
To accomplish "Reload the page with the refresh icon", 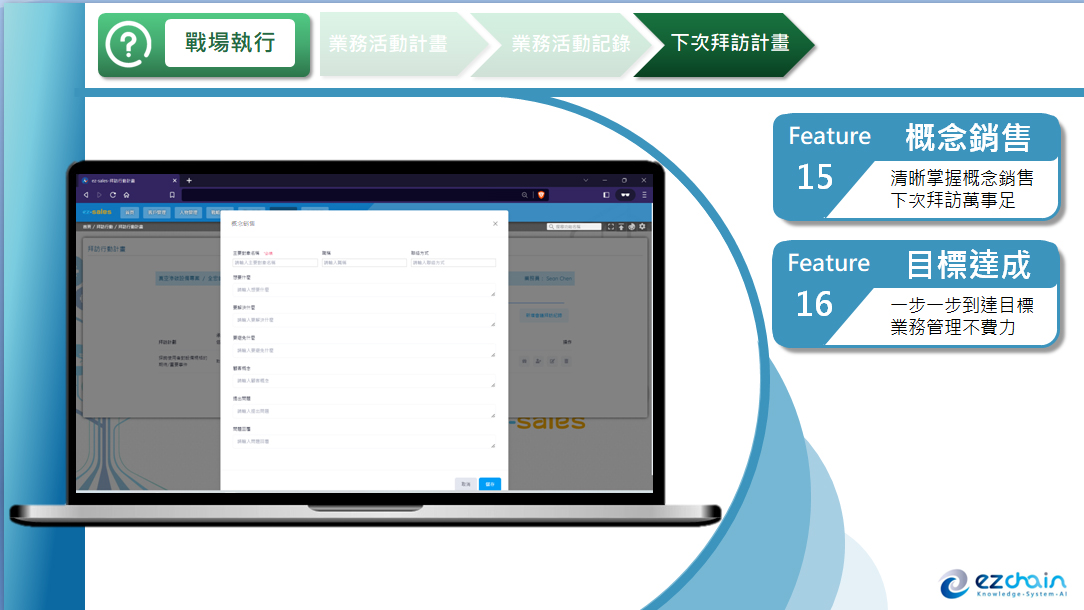I will (113, 195).
